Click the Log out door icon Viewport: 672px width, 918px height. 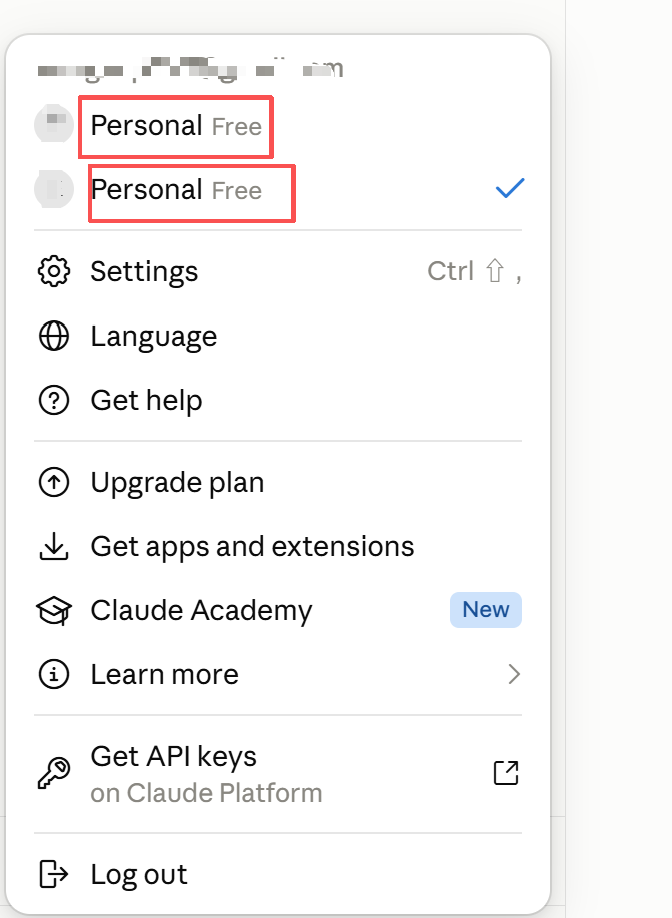click(54, 874)
